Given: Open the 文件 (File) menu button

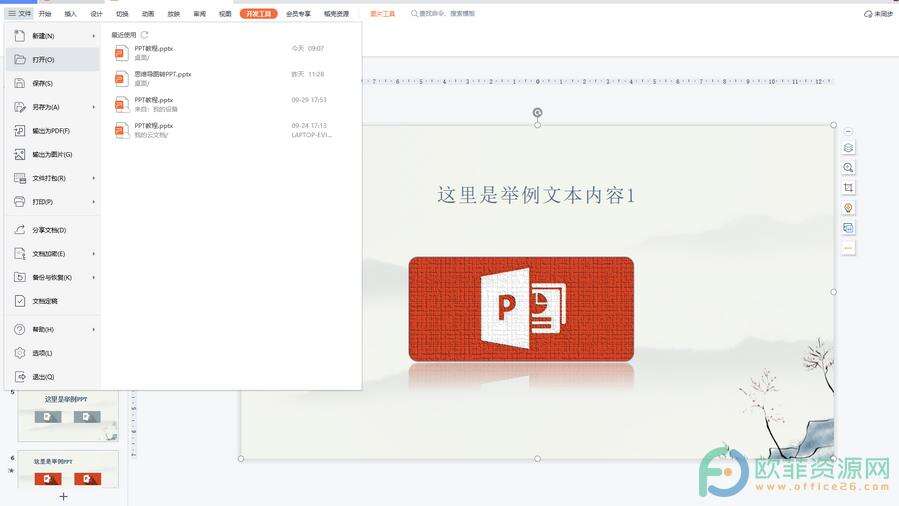Looking at the screenshot, I should pyautogui.click(x=19, y=13).
